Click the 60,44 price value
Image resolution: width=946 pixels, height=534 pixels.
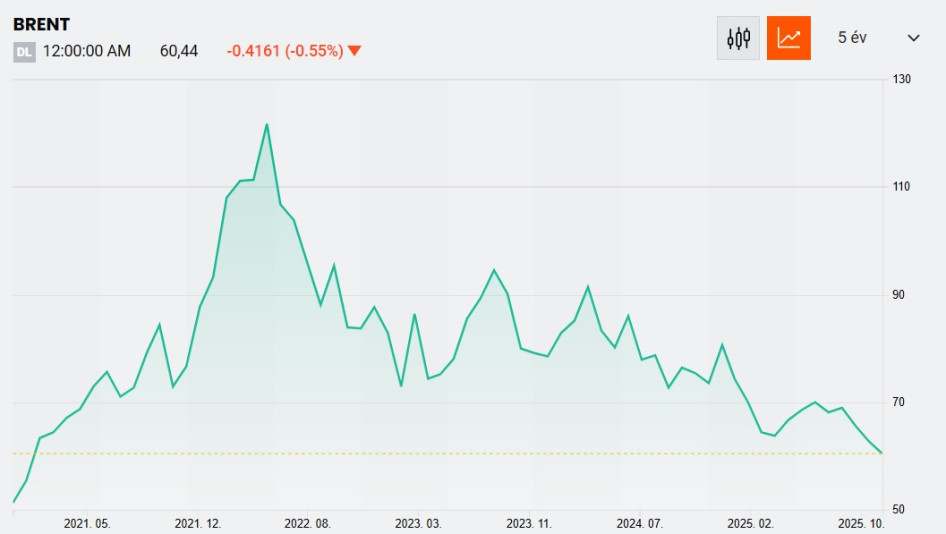click(179, 51)
